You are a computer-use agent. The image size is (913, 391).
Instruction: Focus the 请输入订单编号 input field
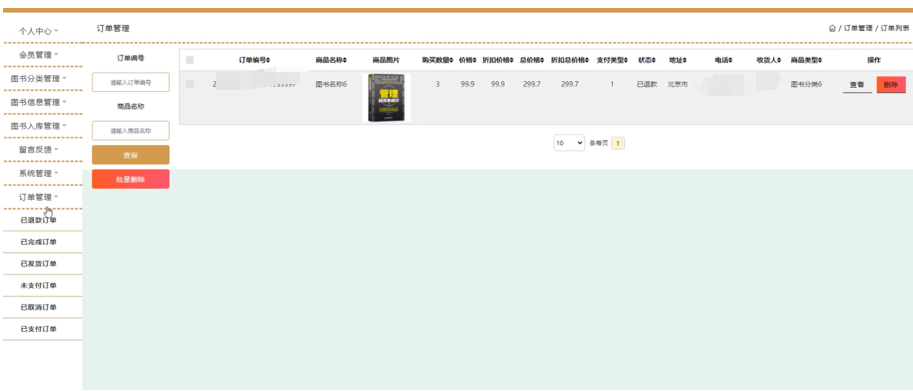130,83
